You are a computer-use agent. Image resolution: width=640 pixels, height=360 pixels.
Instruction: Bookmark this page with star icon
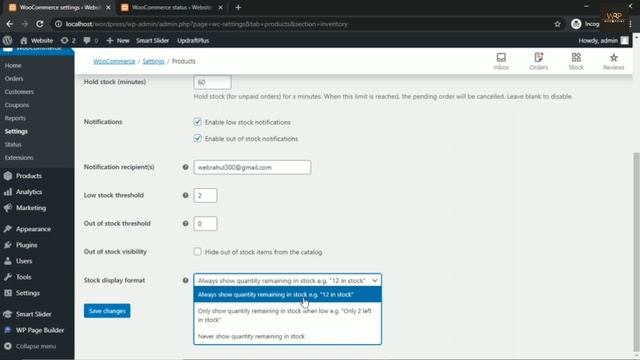557,24
